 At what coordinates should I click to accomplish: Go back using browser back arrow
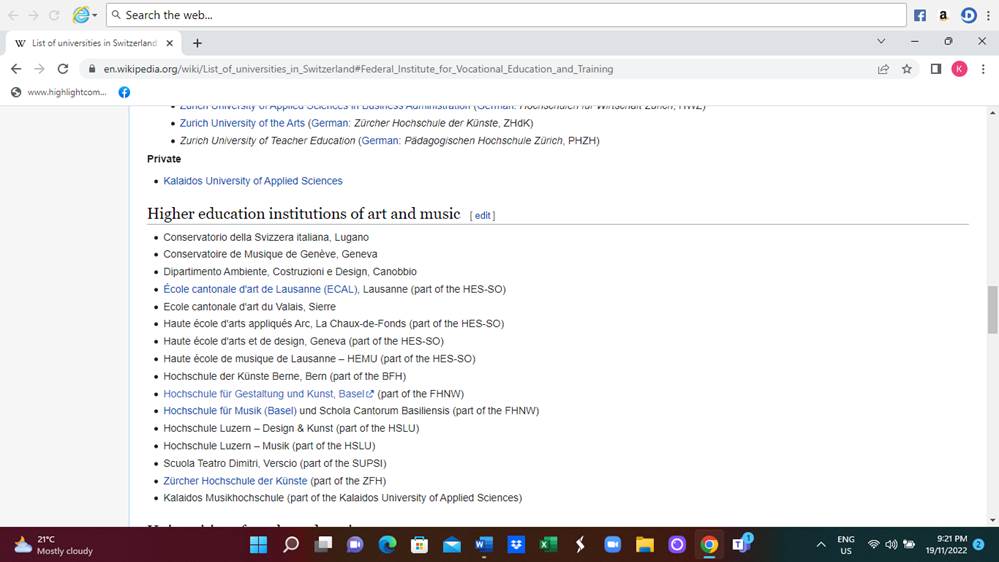[x=16, y=69]
